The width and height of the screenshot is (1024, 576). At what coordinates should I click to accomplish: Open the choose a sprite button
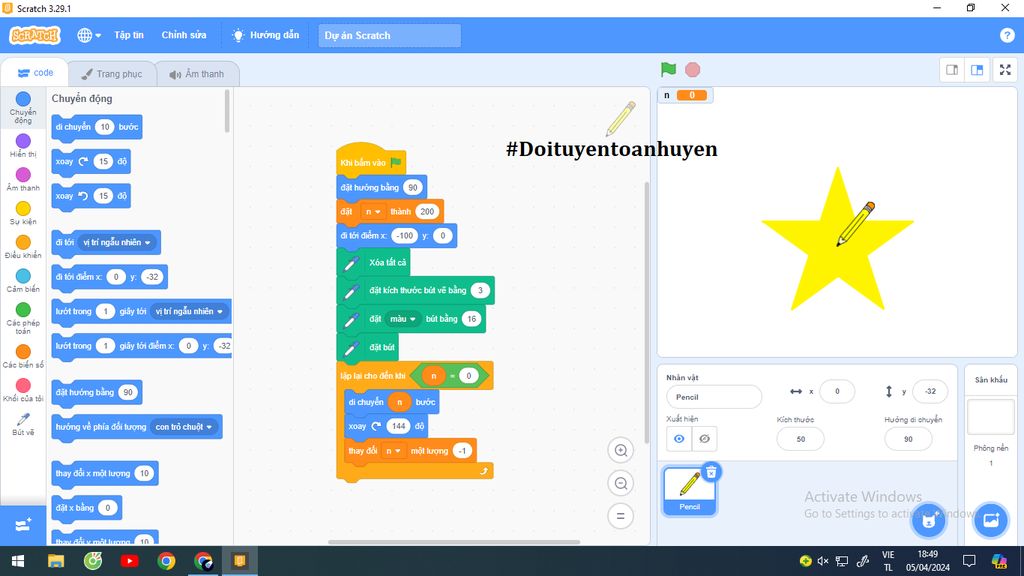pyautogui.click(x=928, y=520)
